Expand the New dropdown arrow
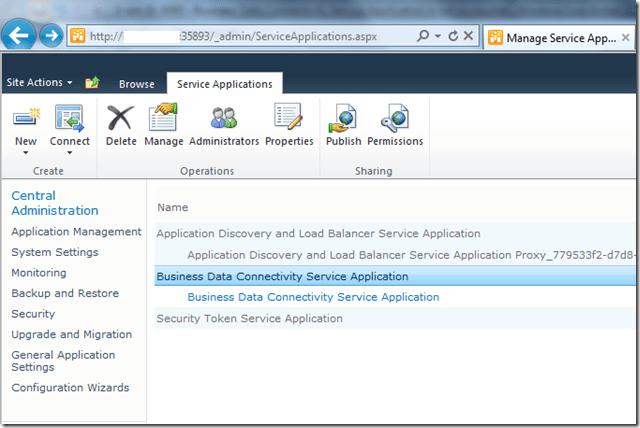The height and width of the screenshot is (428, 640). 26,153
